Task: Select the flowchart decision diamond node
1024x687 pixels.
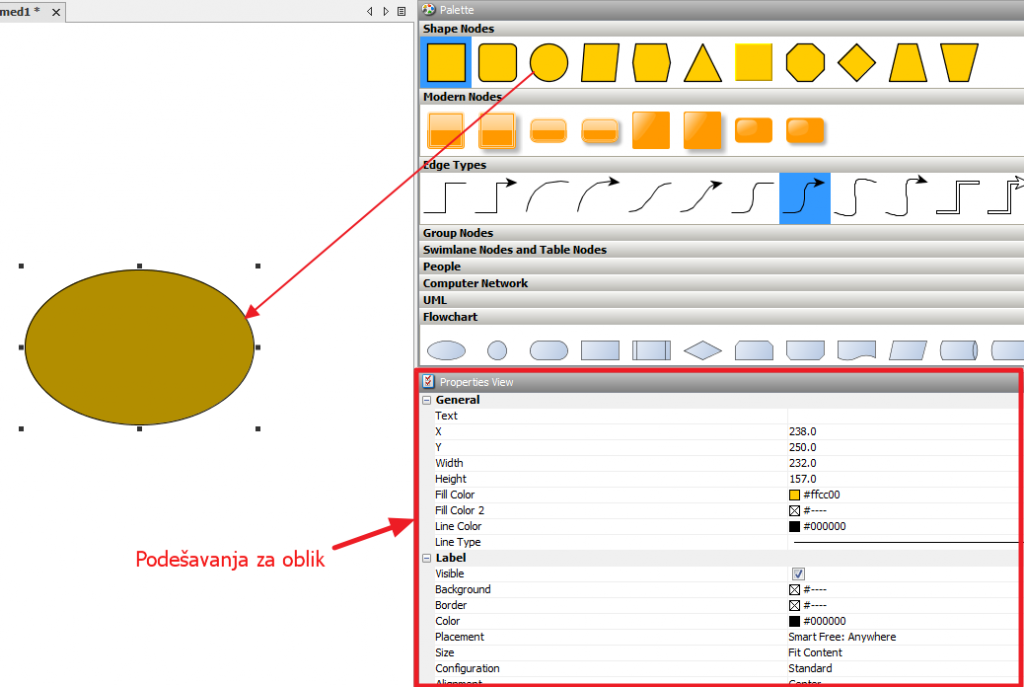Action: tap(703, 351)
